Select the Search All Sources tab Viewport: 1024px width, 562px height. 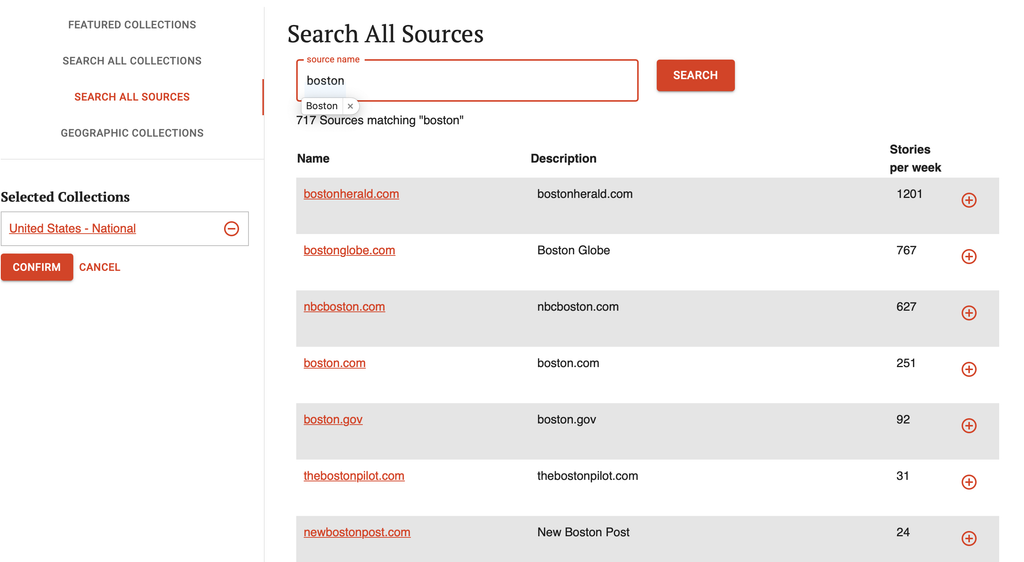pos(132,97)
